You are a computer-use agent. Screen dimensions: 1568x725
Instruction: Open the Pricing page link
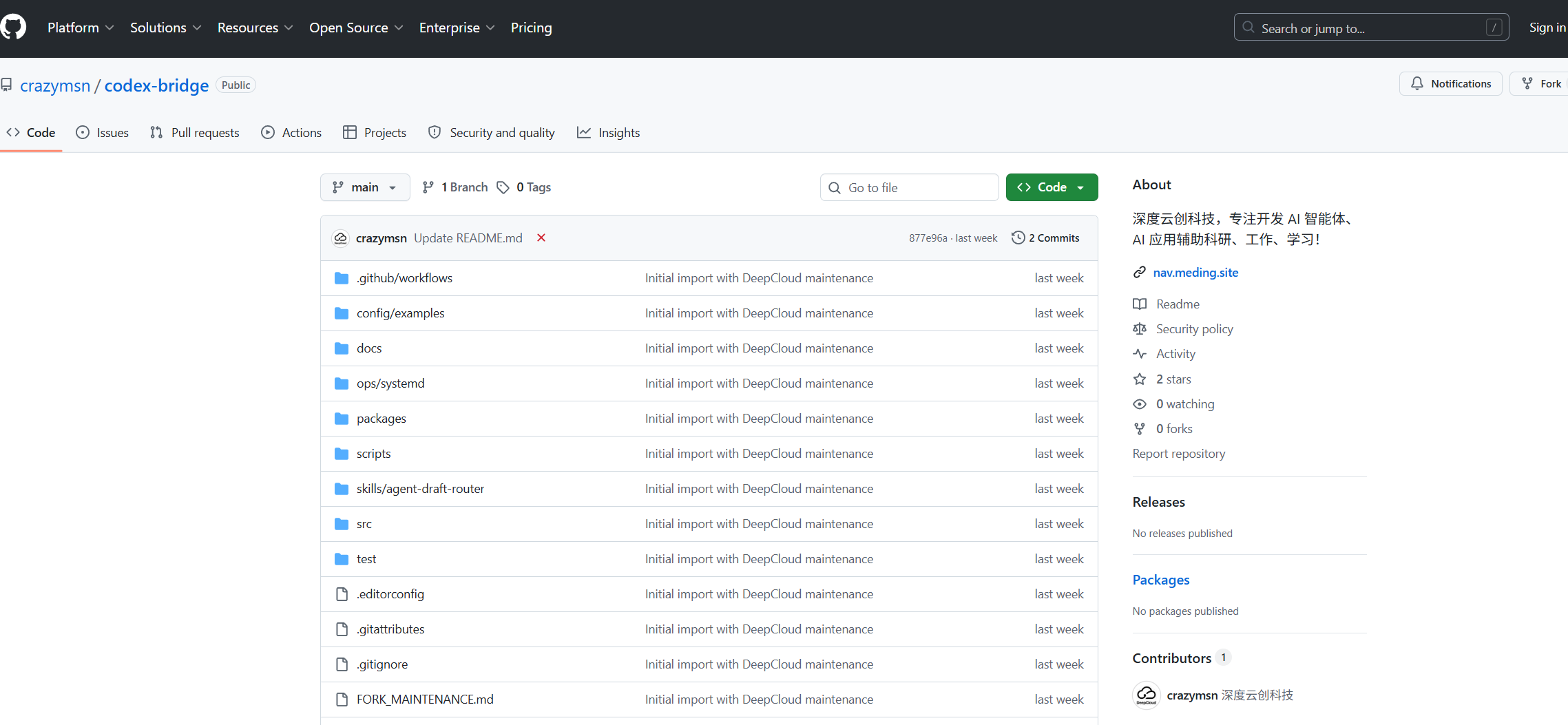tap(532, 28)
